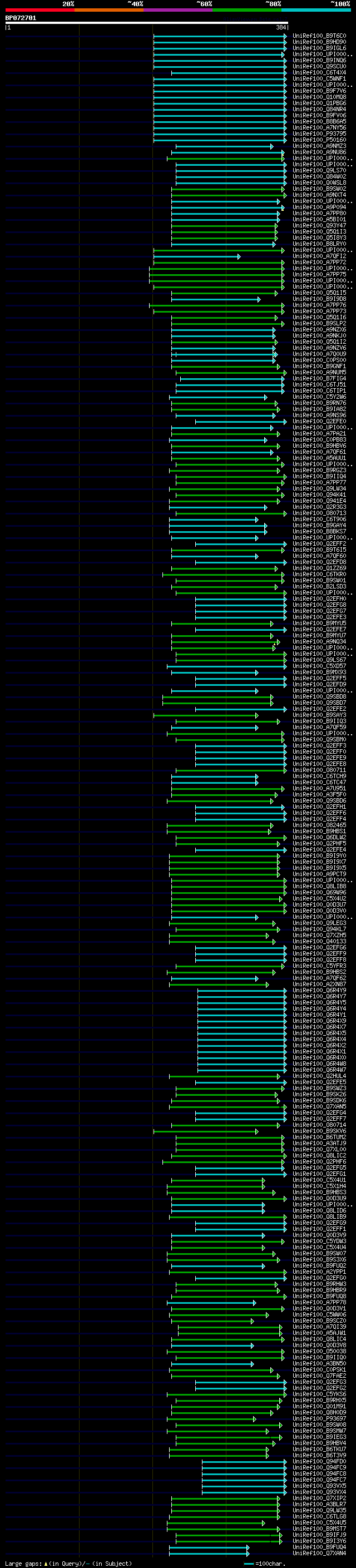356x1568 pixels.
Task: Select hit label UniRef100_A3ATJ9
Action: (319, 1143)
